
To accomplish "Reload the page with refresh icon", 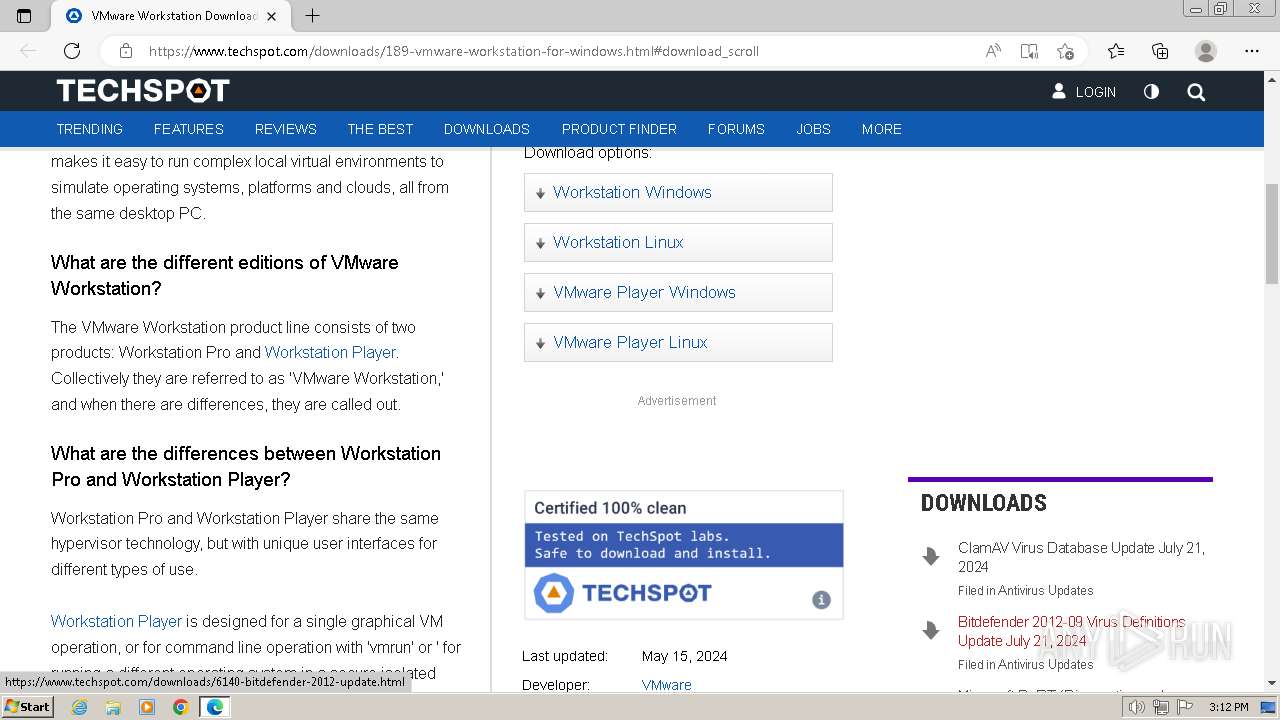I will point(72,51).
